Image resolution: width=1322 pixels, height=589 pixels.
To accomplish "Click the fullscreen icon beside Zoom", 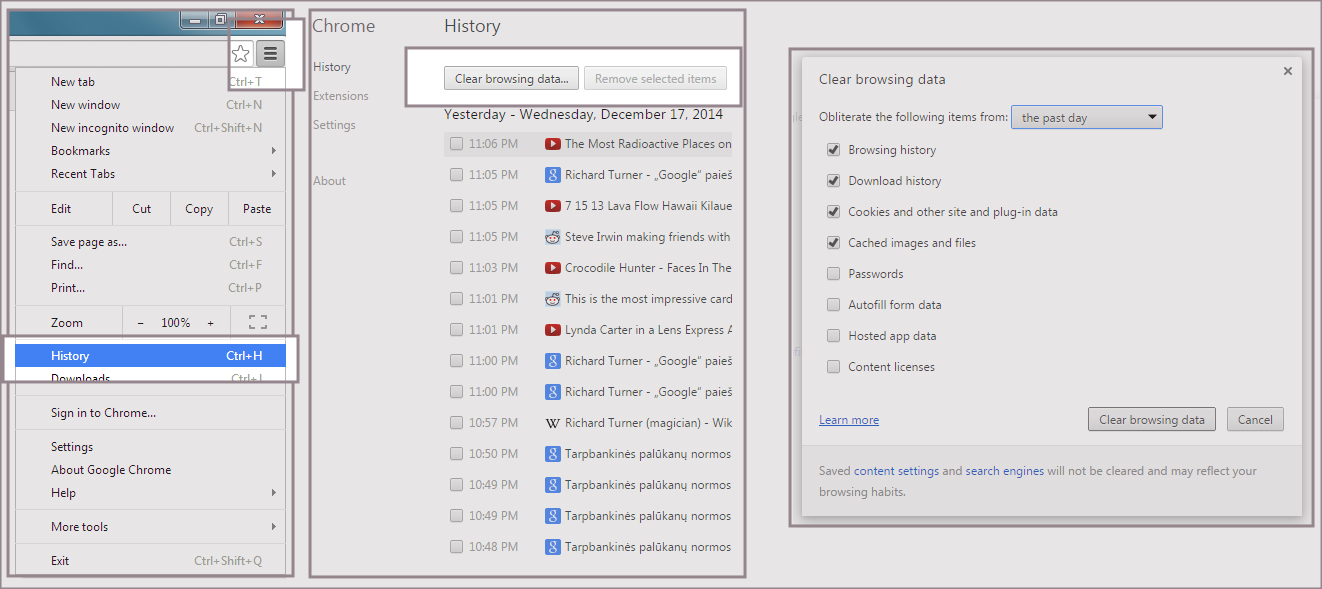I will click(257, 322).
